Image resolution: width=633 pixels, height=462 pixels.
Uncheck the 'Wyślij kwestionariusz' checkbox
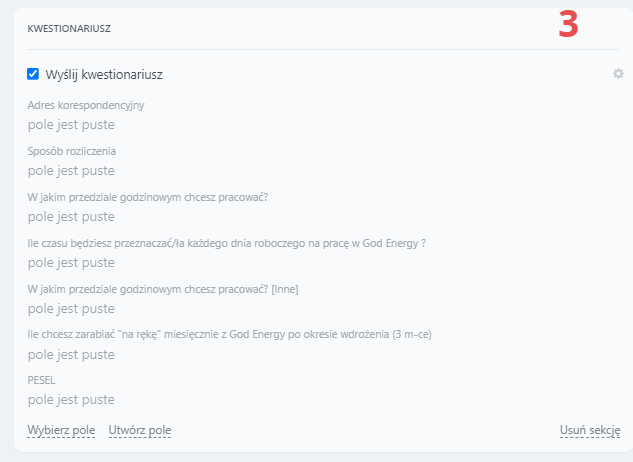33,74
